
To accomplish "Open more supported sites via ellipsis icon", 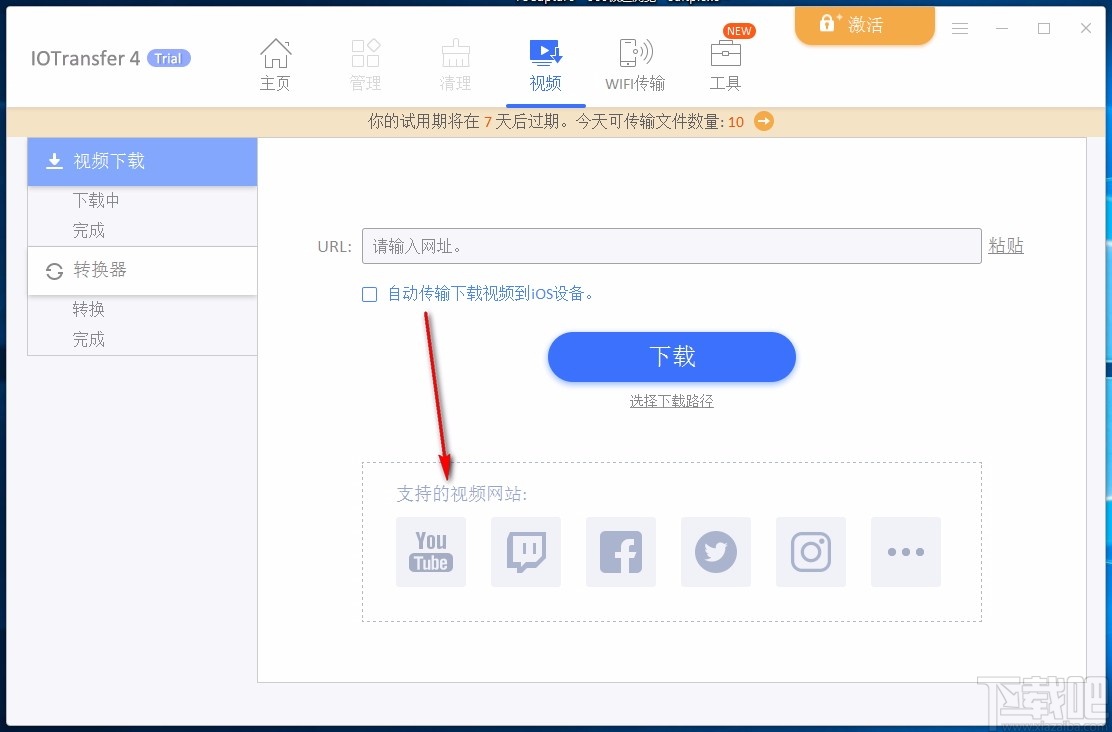I will (x=905, y=551).
